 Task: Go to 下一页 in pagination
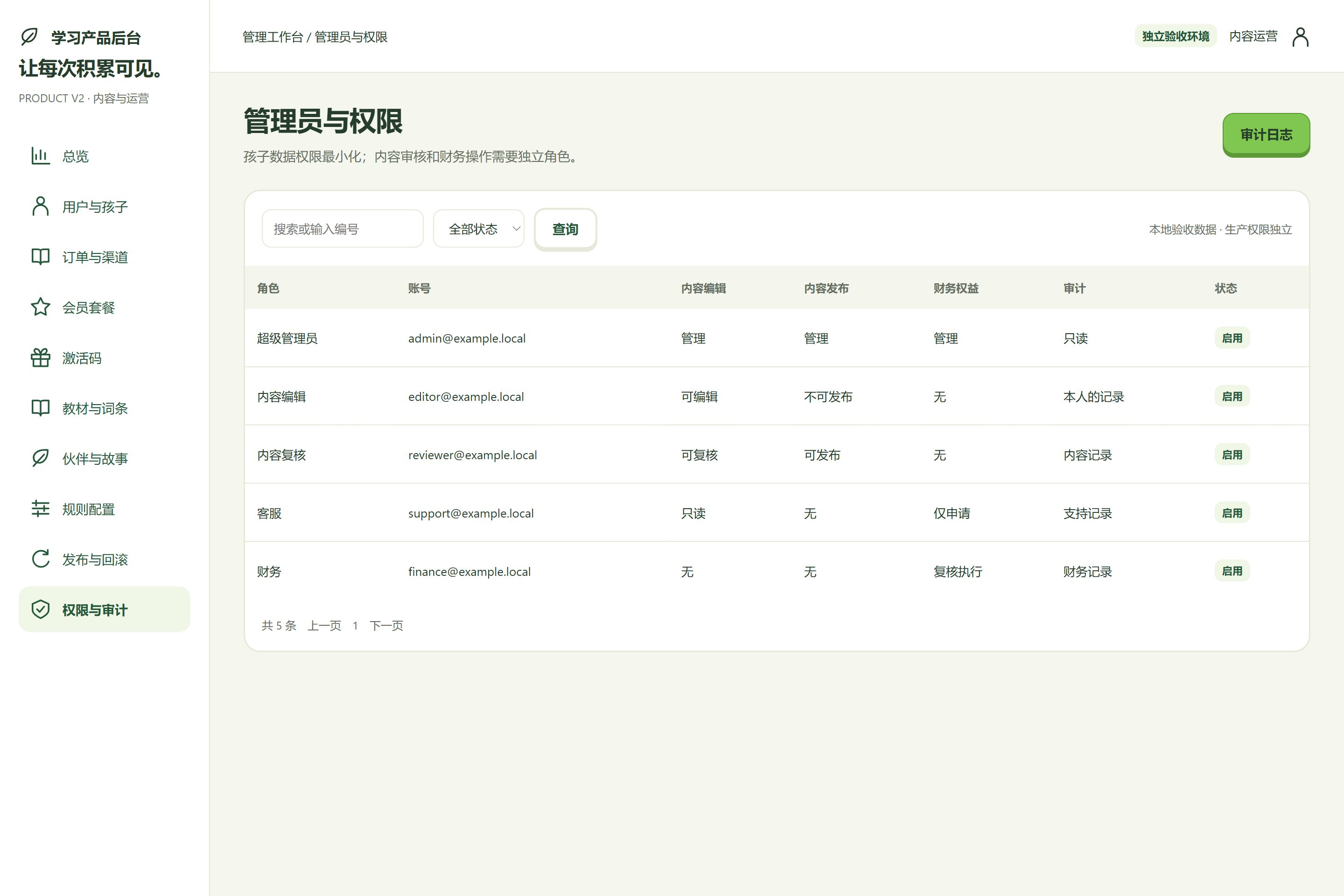point(386,625)
